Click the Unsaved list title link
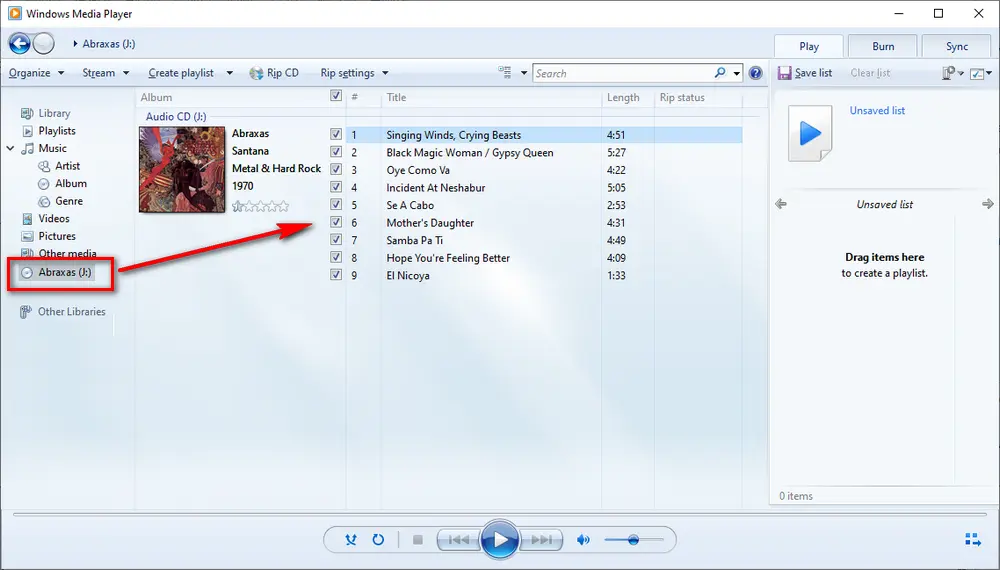1000x570 pixels. 877,110
